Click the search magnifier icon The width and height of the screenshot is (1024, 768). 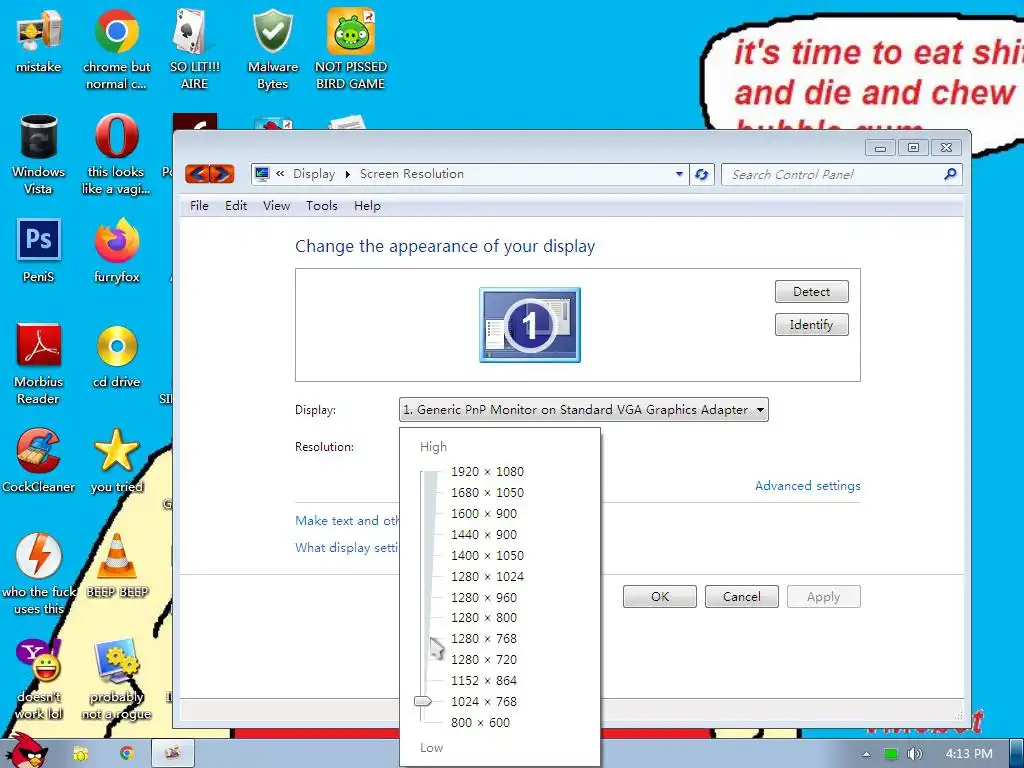950,174
